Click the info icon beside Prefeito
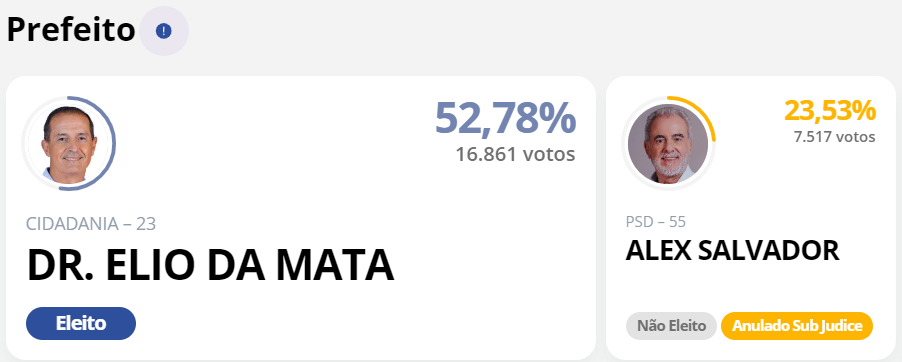This screenshot has height=362, width=902. pos(164,32)
